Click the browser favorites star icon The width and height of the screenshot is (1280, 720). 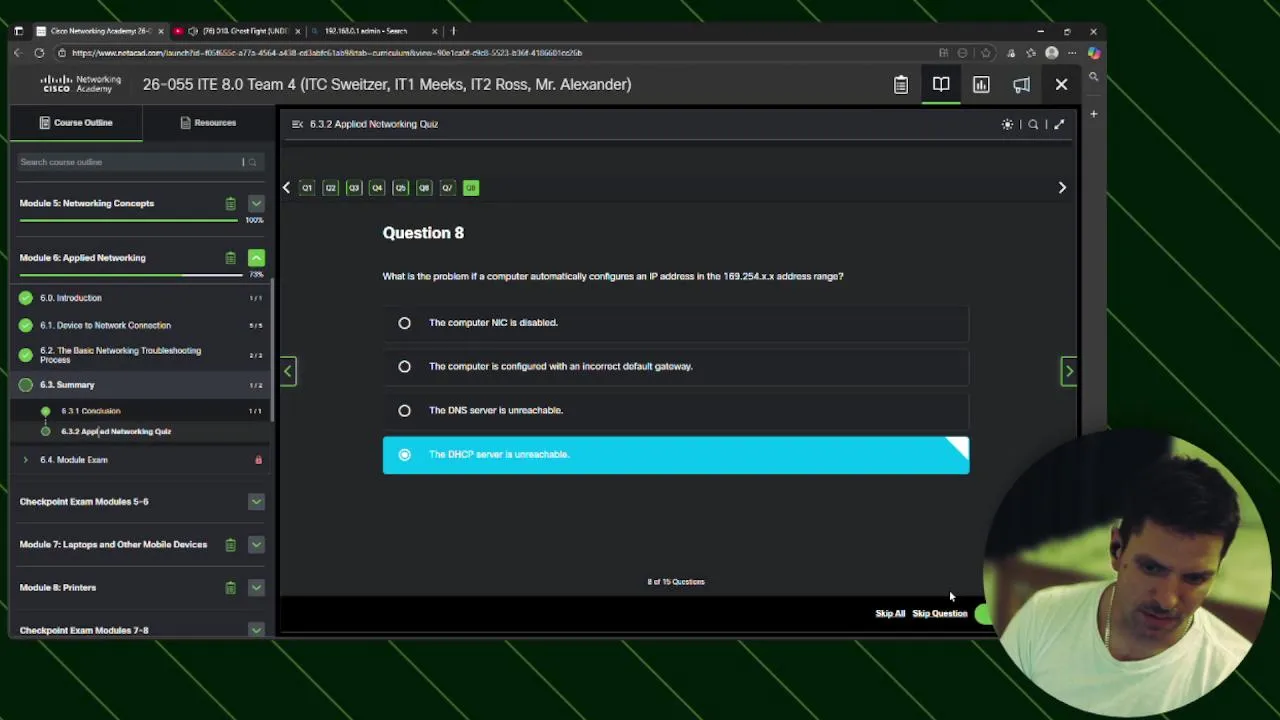tap(986, 53)
